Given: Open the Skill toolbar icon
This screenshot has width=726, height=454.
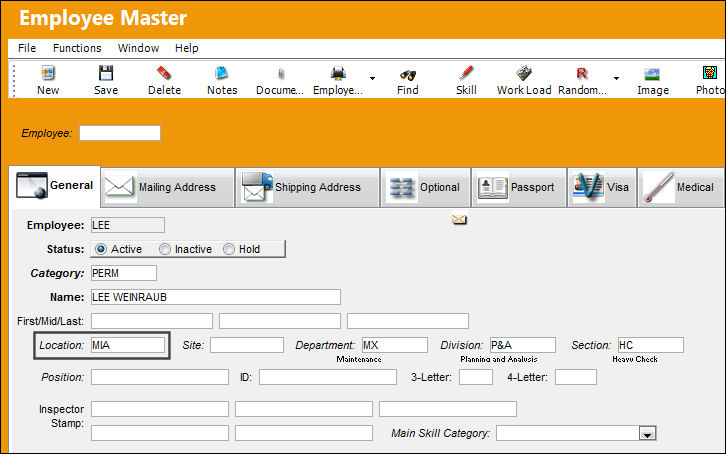Looking at the screenshot, I should click(x=466, y=73).
